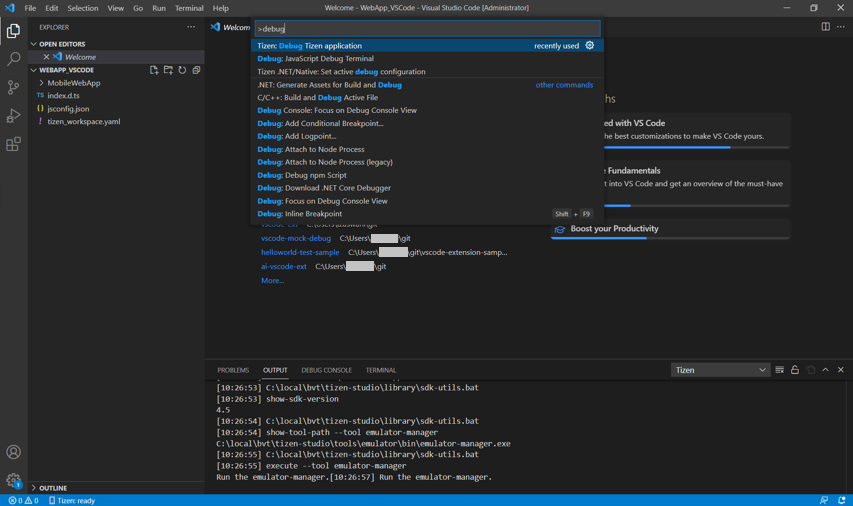Open Run and Debug view
The width and height of the screenshot is (853, 506).
[13, 116]
